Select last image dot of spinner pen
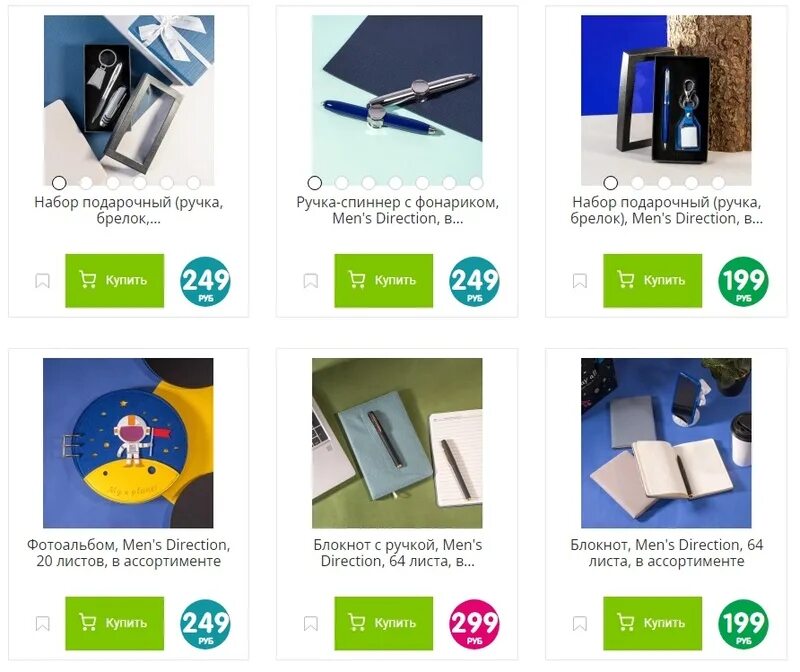 pyautogui.click(x=476, y=183)
